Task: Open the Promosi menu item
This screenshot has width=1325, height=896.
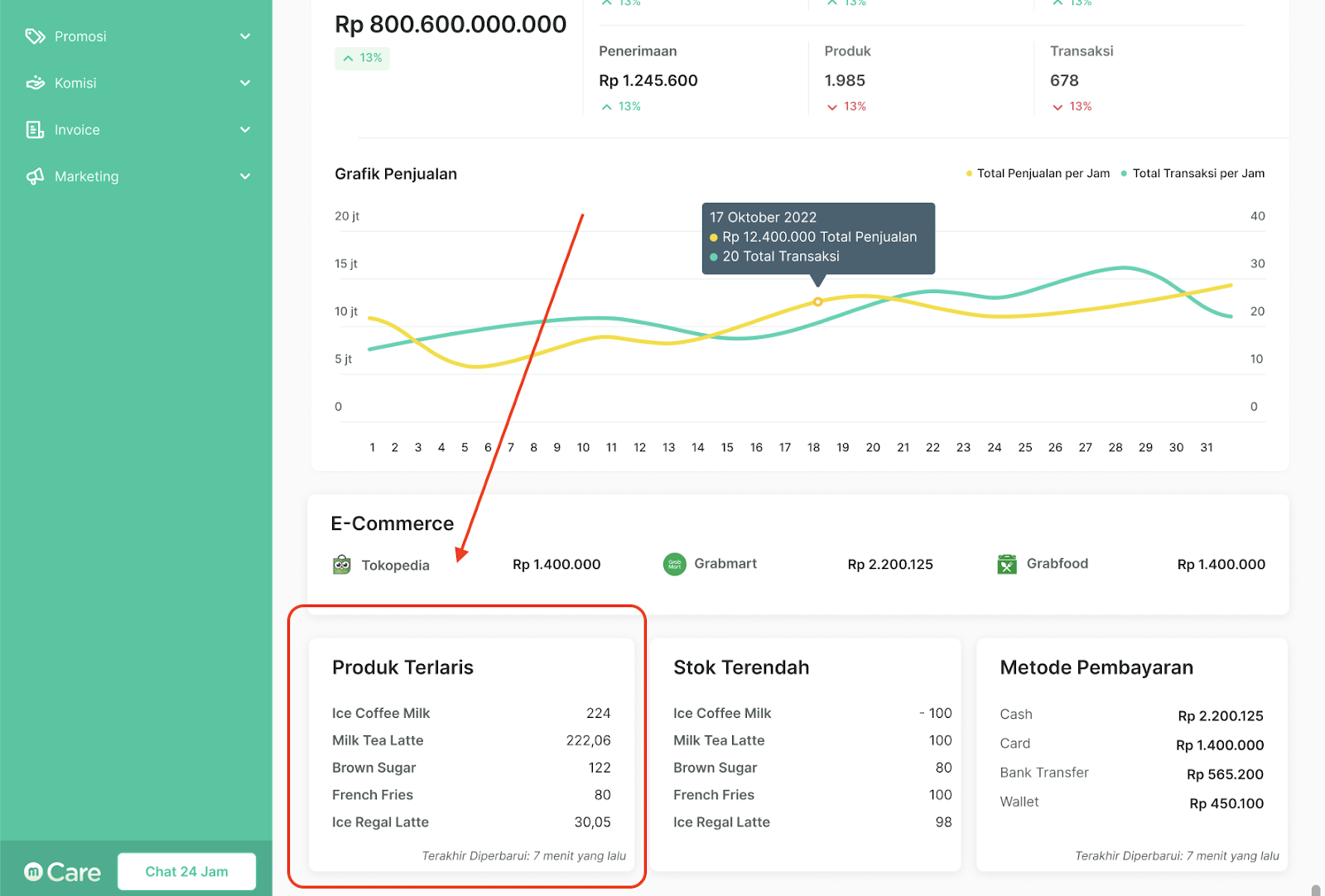Action: point(136,36)
